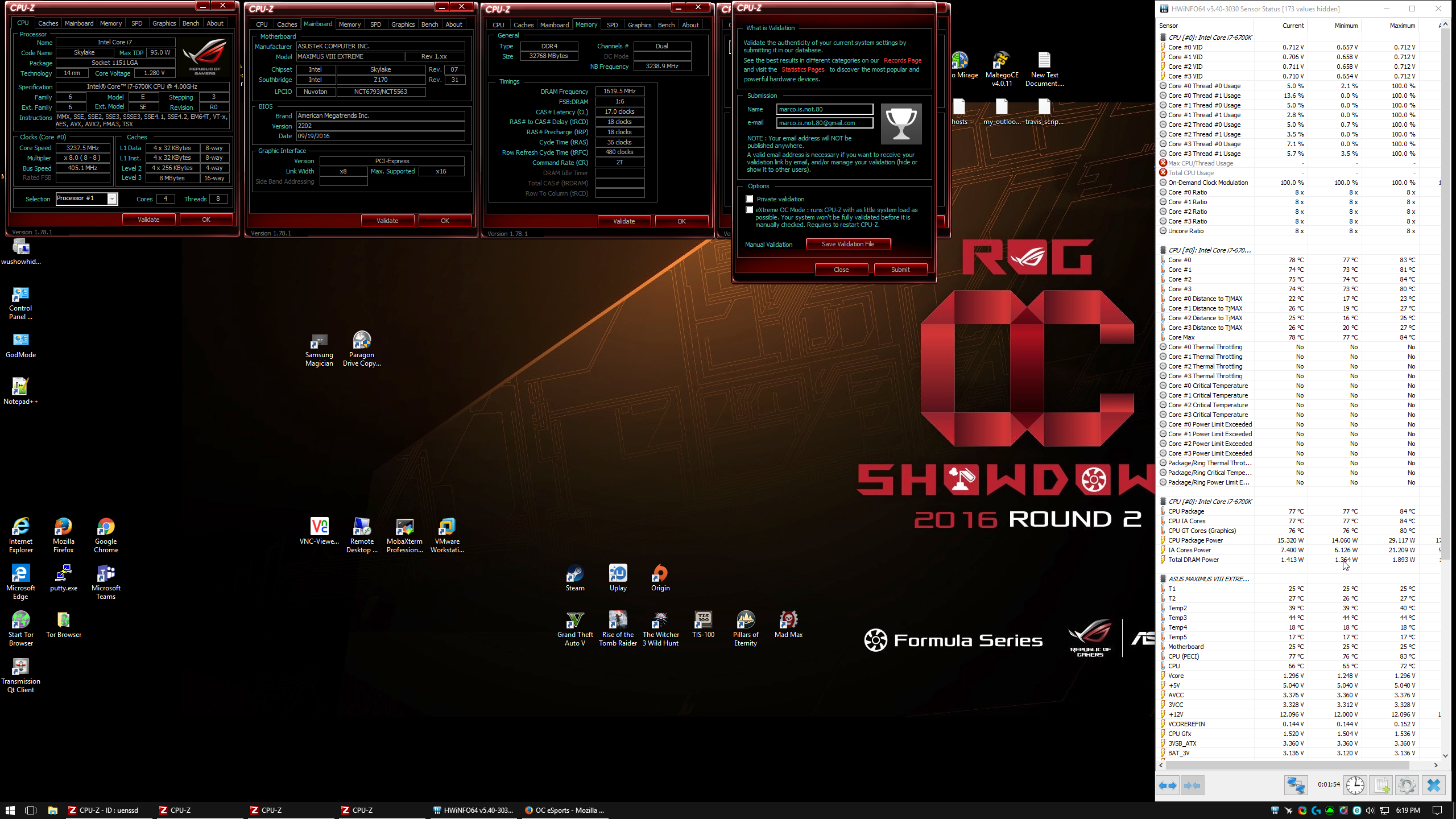Open HWiNFO sensor settings gear icon
The height and width of the screenshot is (819, 1456).
[1407, 785]
